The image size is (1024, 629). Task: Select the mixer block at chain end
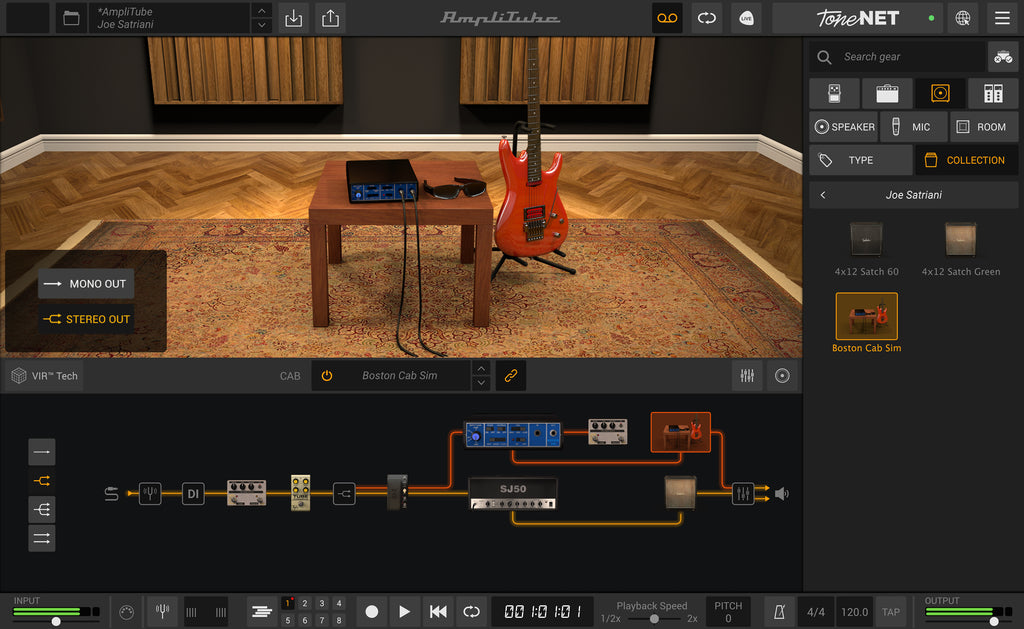743,493
